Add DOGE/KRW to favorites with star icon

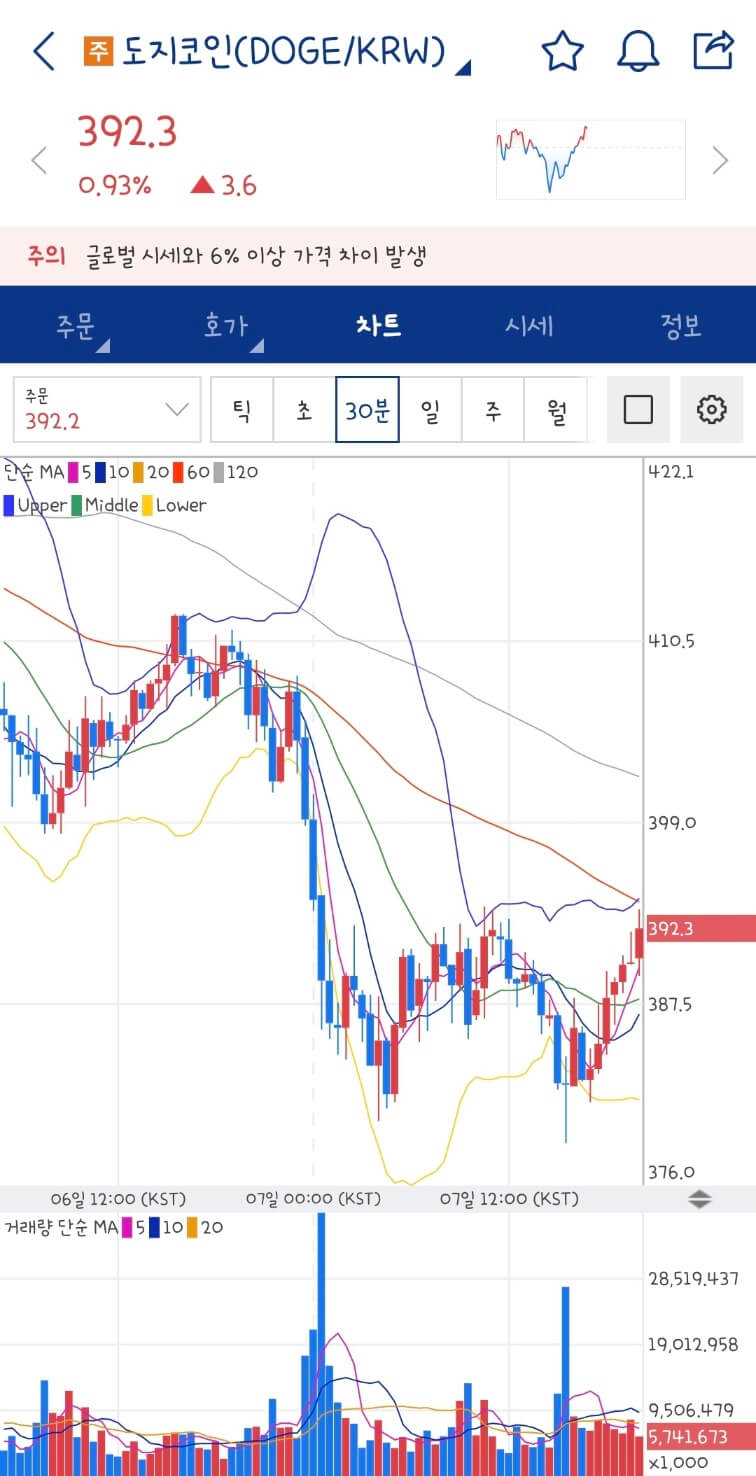[x=562, y=51]
